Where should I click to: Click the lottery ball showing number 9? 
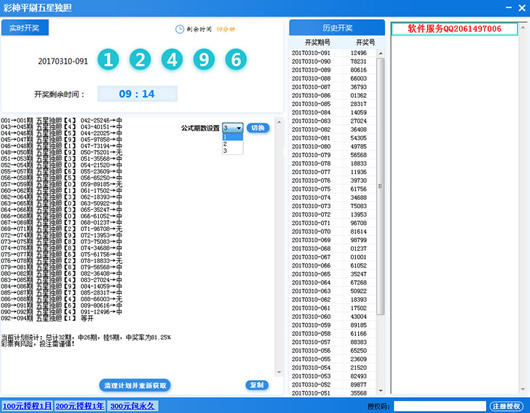point(204,59)
